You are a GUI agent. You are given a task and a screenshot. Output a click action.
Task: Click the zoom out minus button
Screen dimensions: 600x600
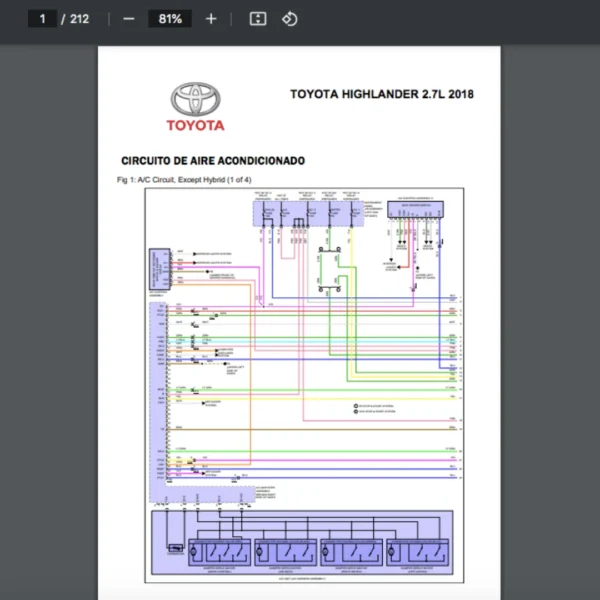coord(128,19)
